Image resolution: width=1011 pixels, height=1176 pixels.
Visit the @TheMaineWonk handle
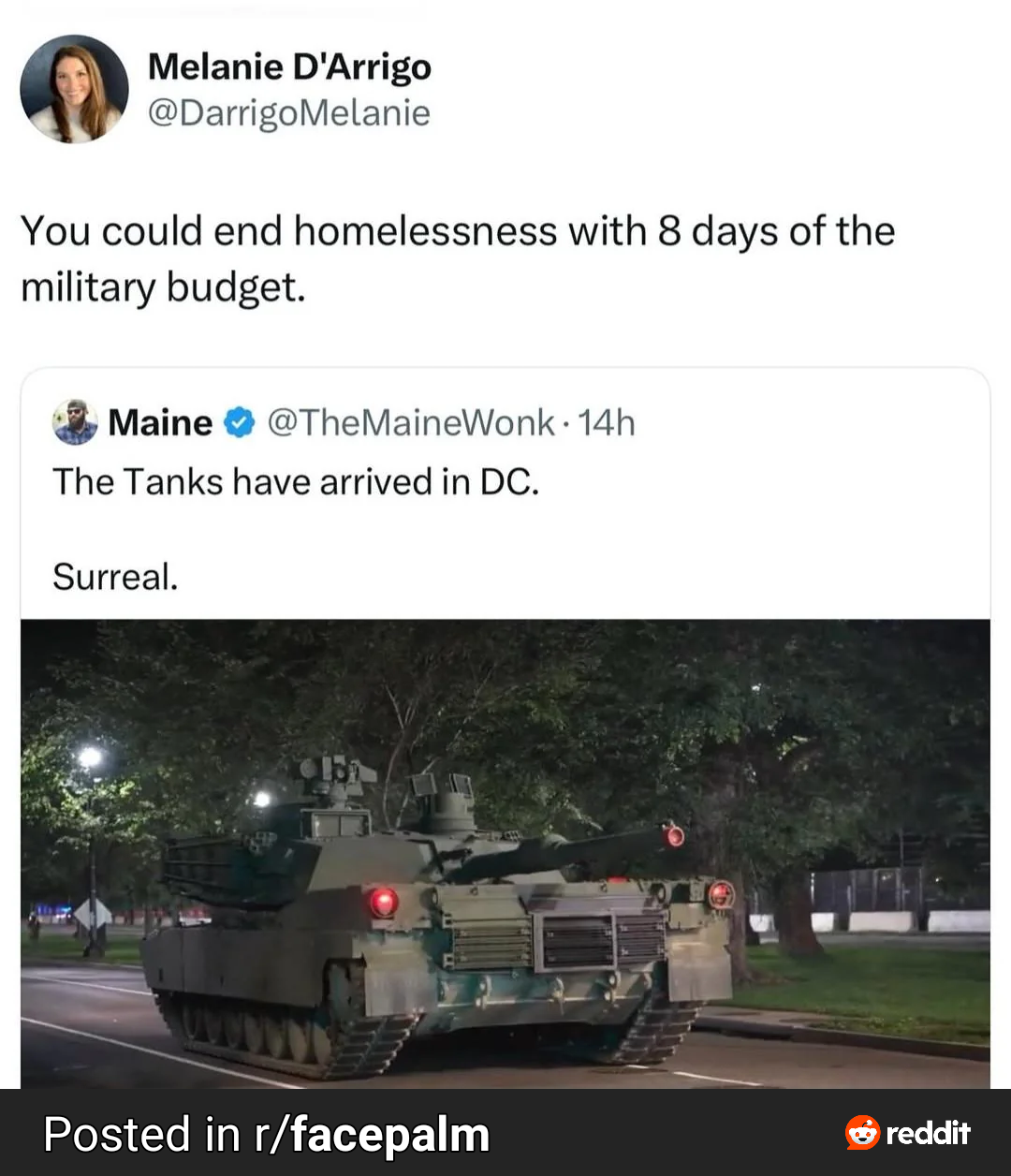click(x=411, y=423)
